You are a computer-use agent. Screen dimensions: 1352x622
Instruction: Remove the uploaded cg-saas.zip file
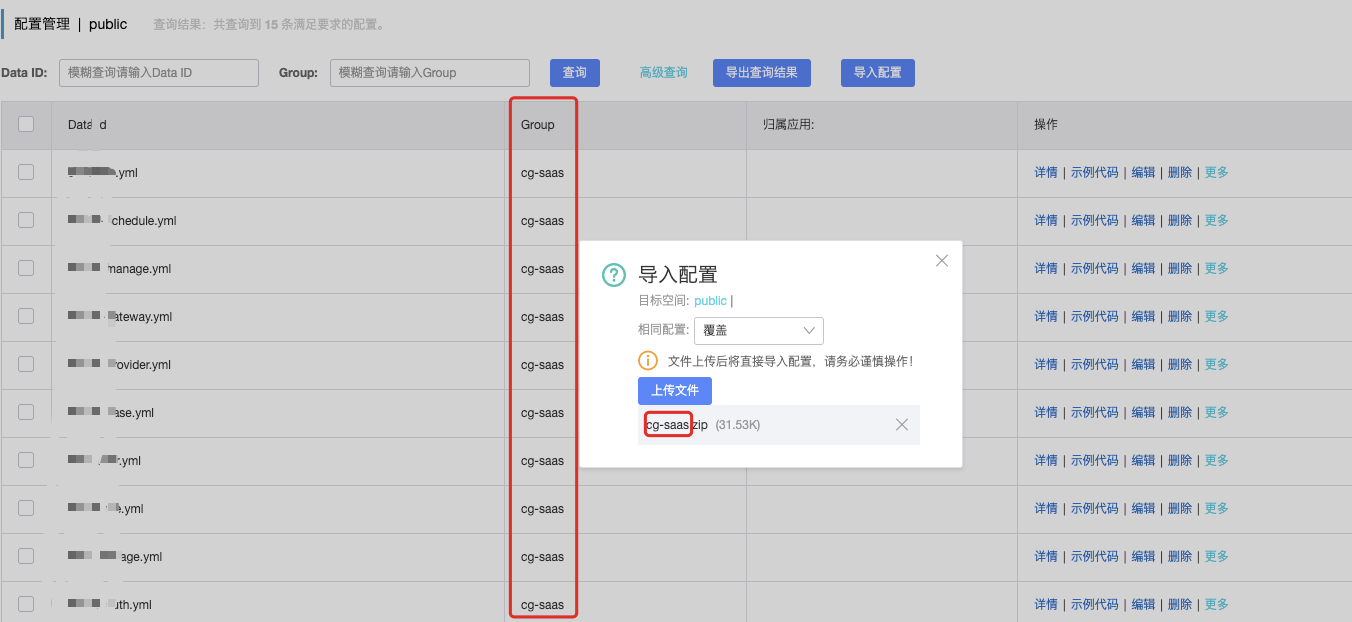tap(902, 425)
